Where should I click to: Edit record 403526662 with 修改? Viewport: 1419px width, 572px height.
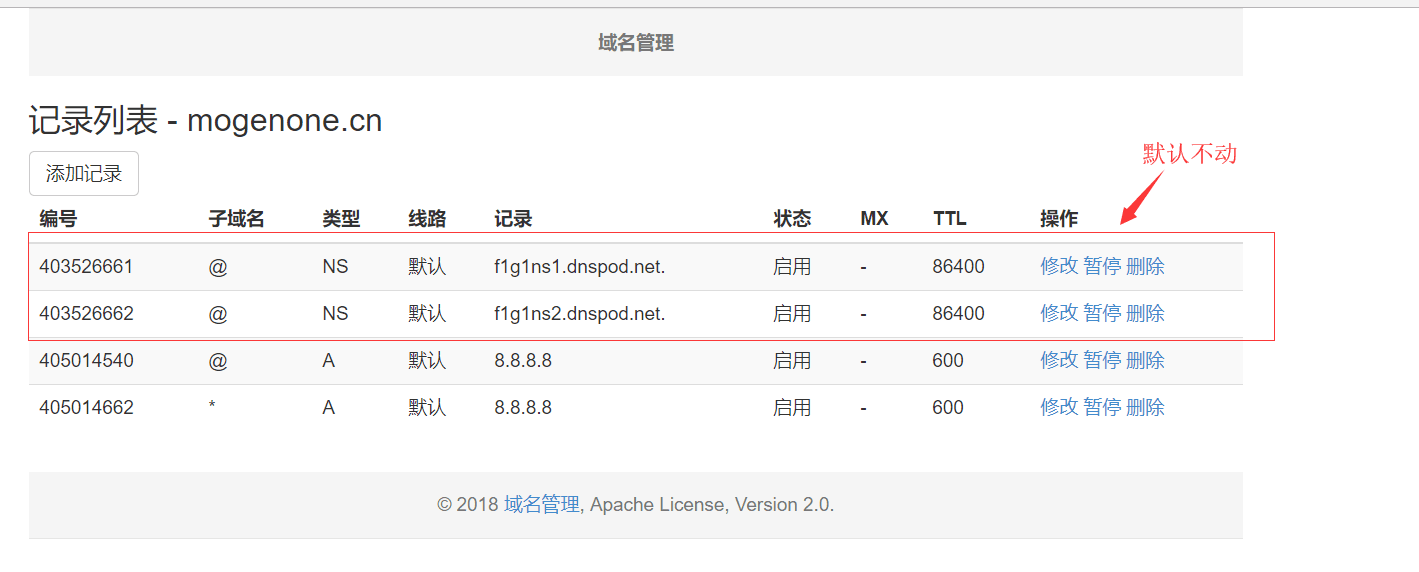1059,313
